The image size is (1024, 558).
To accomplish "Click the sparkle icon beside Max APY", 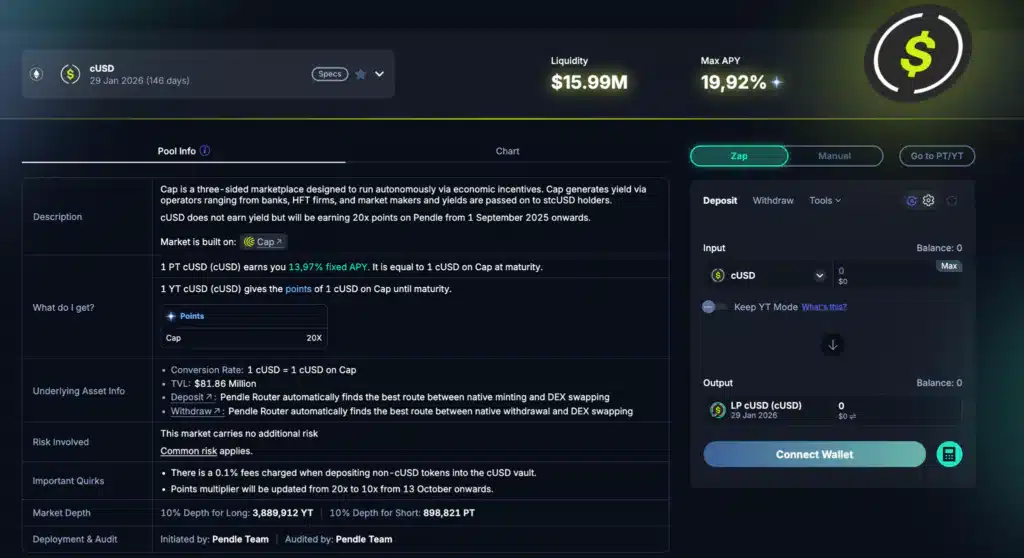I will (x=777, y=82).
